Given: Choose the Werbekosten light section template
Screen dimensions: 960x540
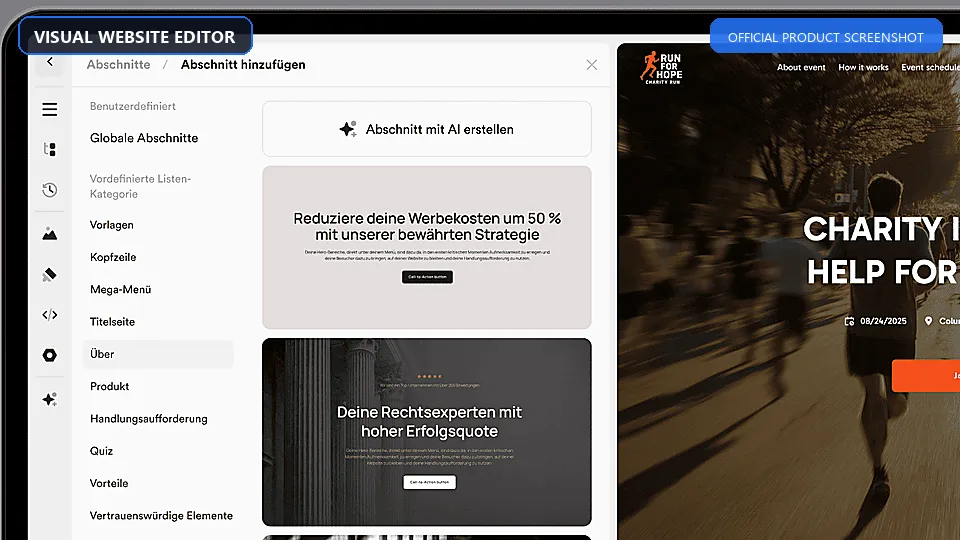Looking at the screenshot, I should (427, 247).
